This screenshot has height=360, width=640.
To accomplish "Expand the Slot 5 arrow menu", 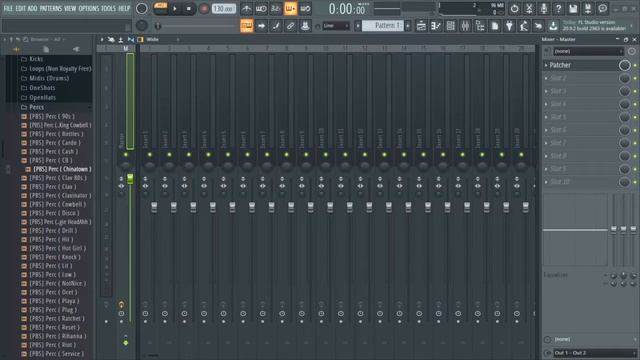I will pos(546,117).
